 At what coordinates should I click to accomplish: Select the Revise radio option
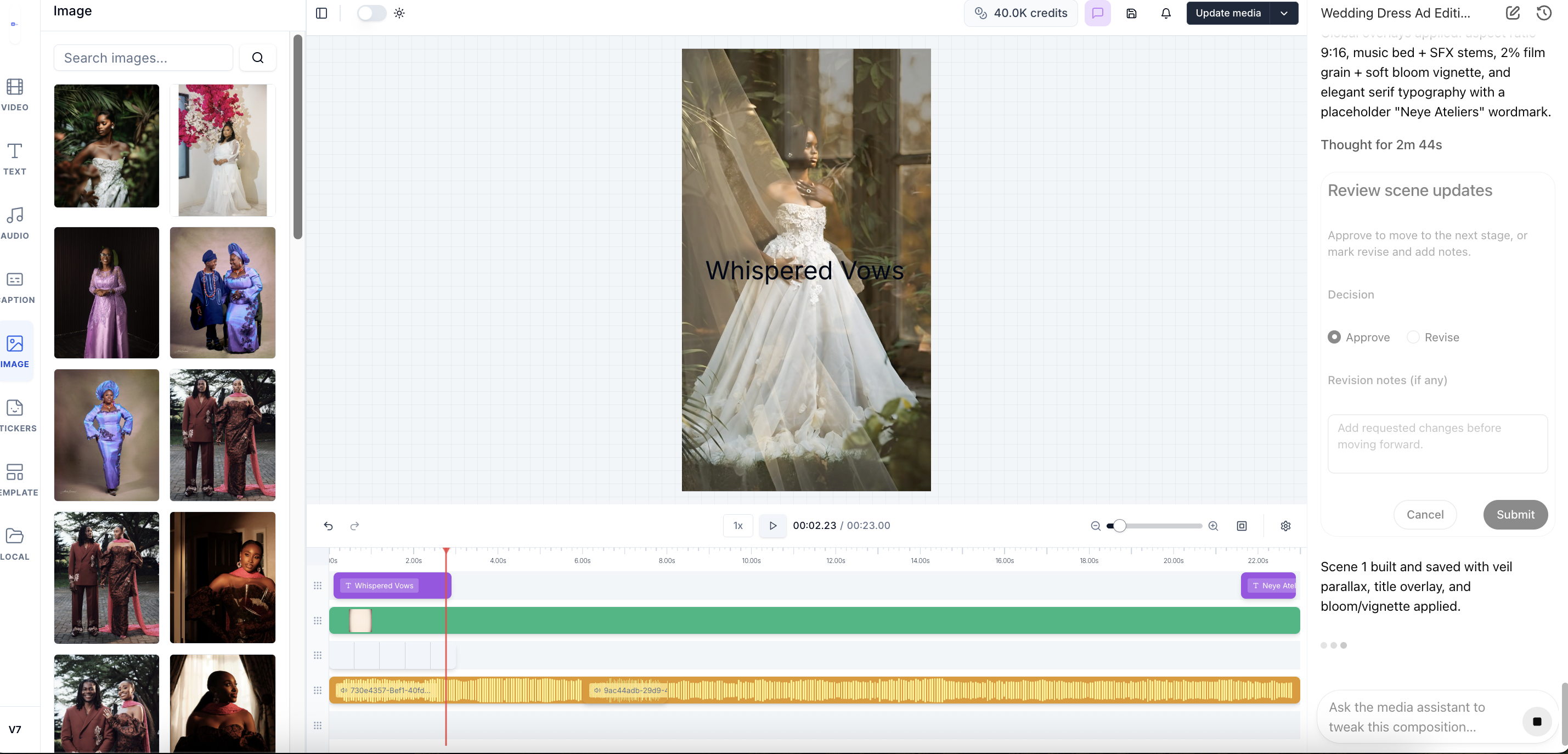point(1413,337)
